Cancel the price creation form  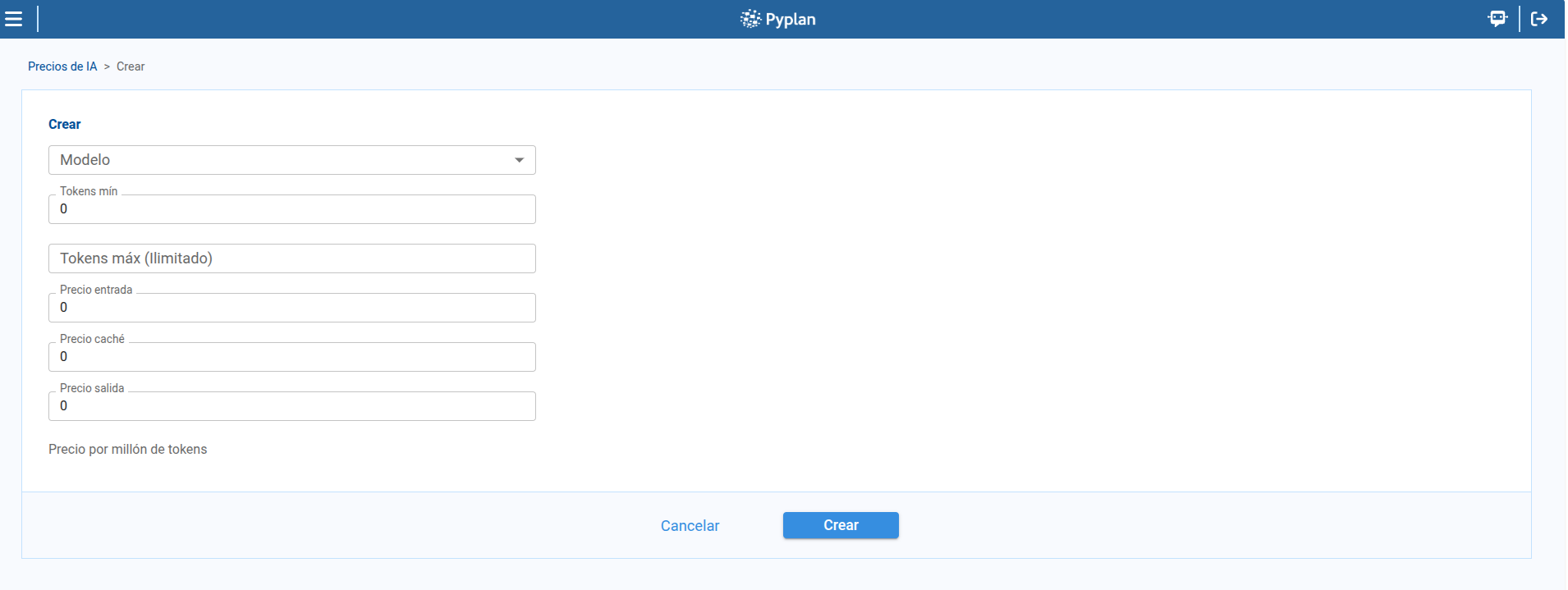(690, 526)
